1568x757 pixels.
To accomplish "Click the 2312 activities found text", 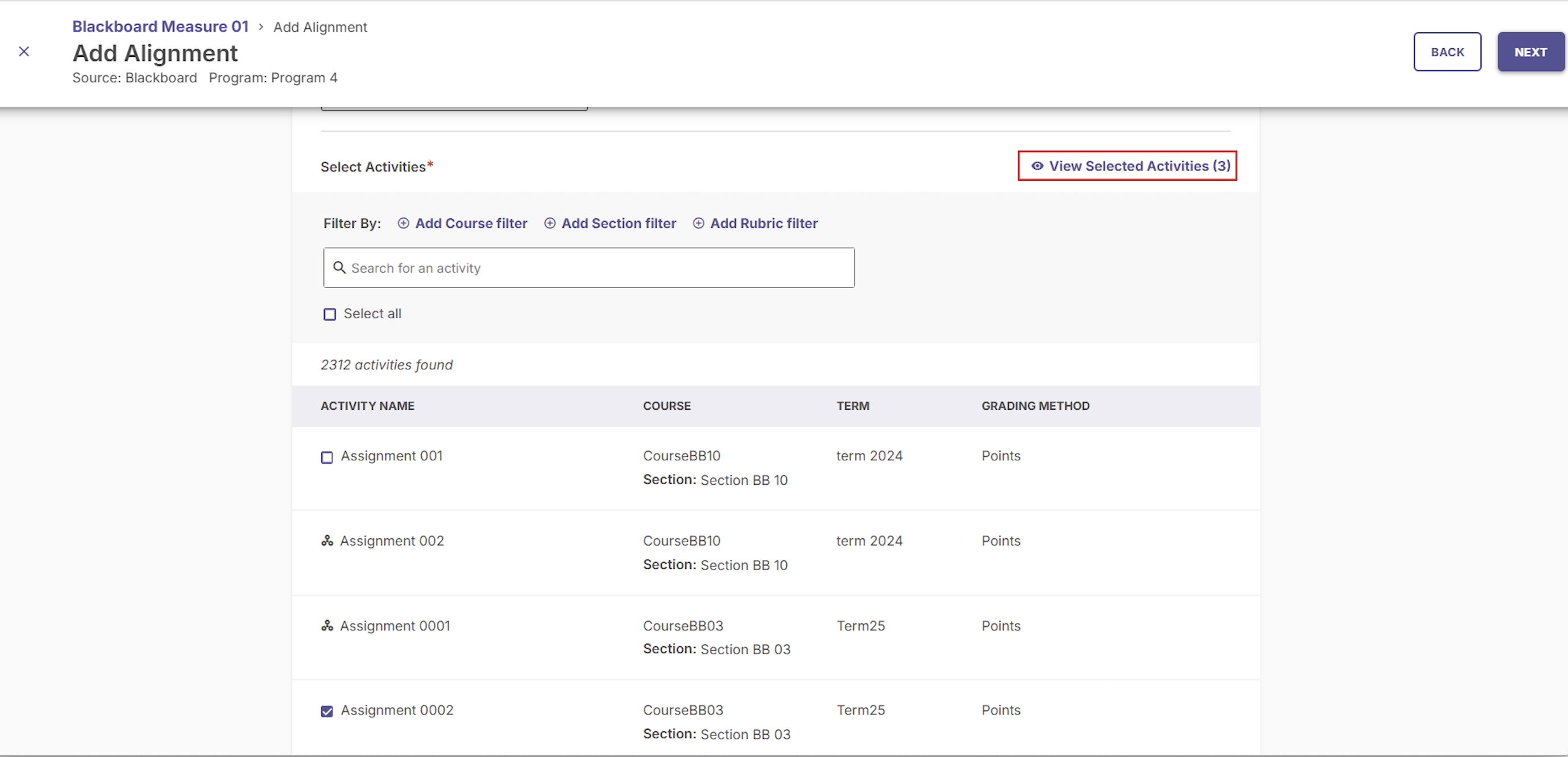I will tap(387, 364).
